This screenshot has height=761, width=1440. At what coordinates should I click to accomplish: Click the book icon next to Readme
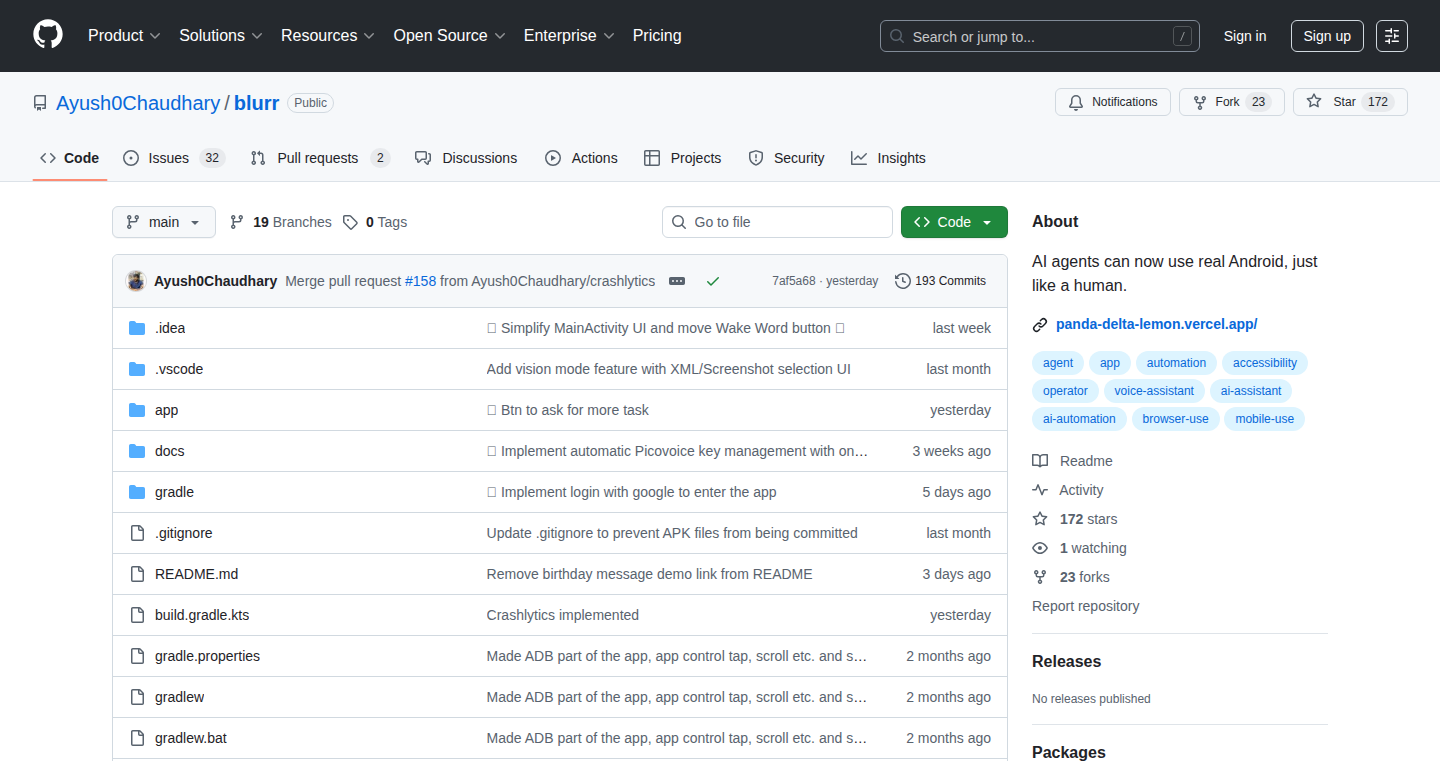pos(1040,461)
